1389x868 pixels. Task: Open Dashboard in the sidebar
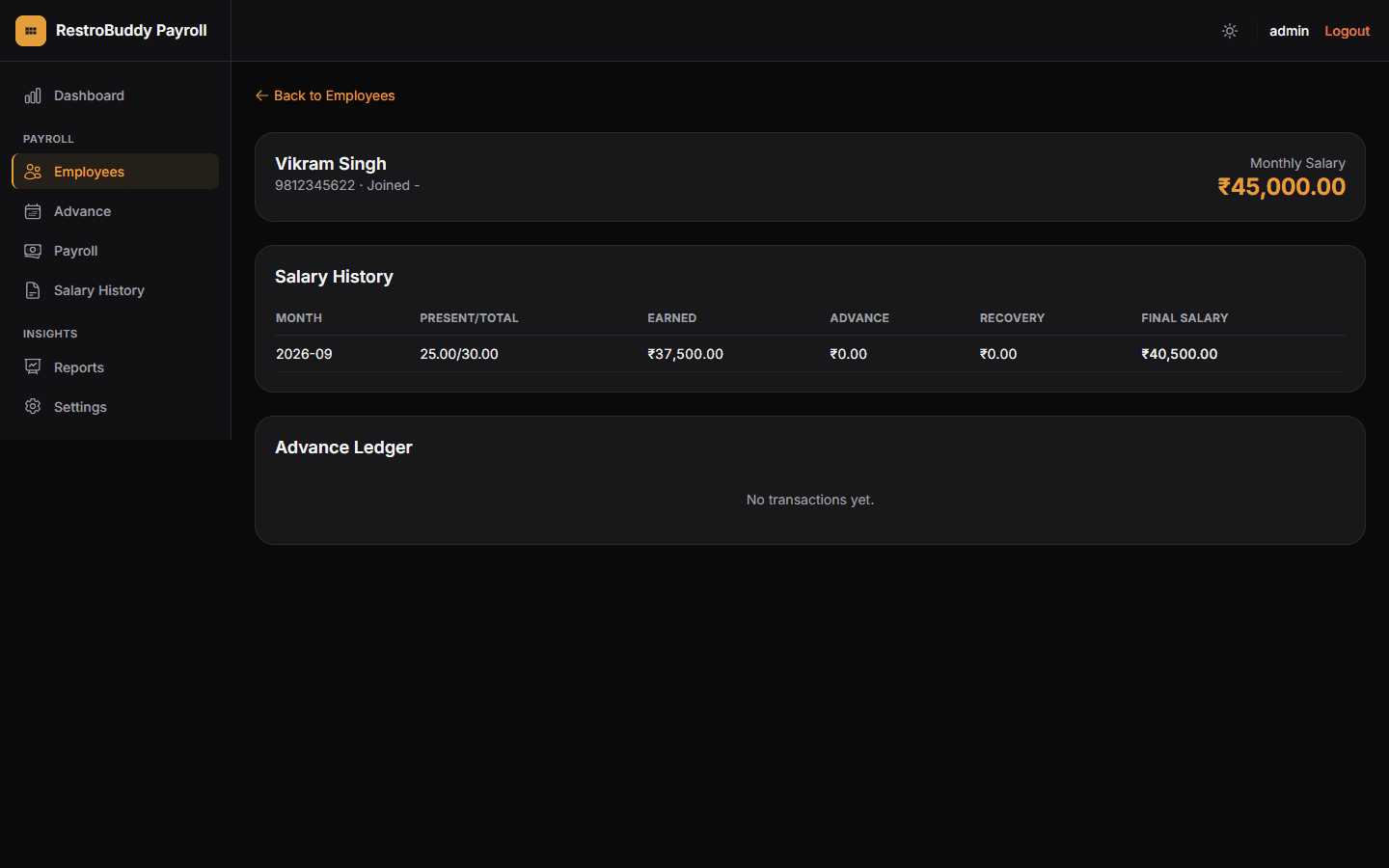point(116,95)
